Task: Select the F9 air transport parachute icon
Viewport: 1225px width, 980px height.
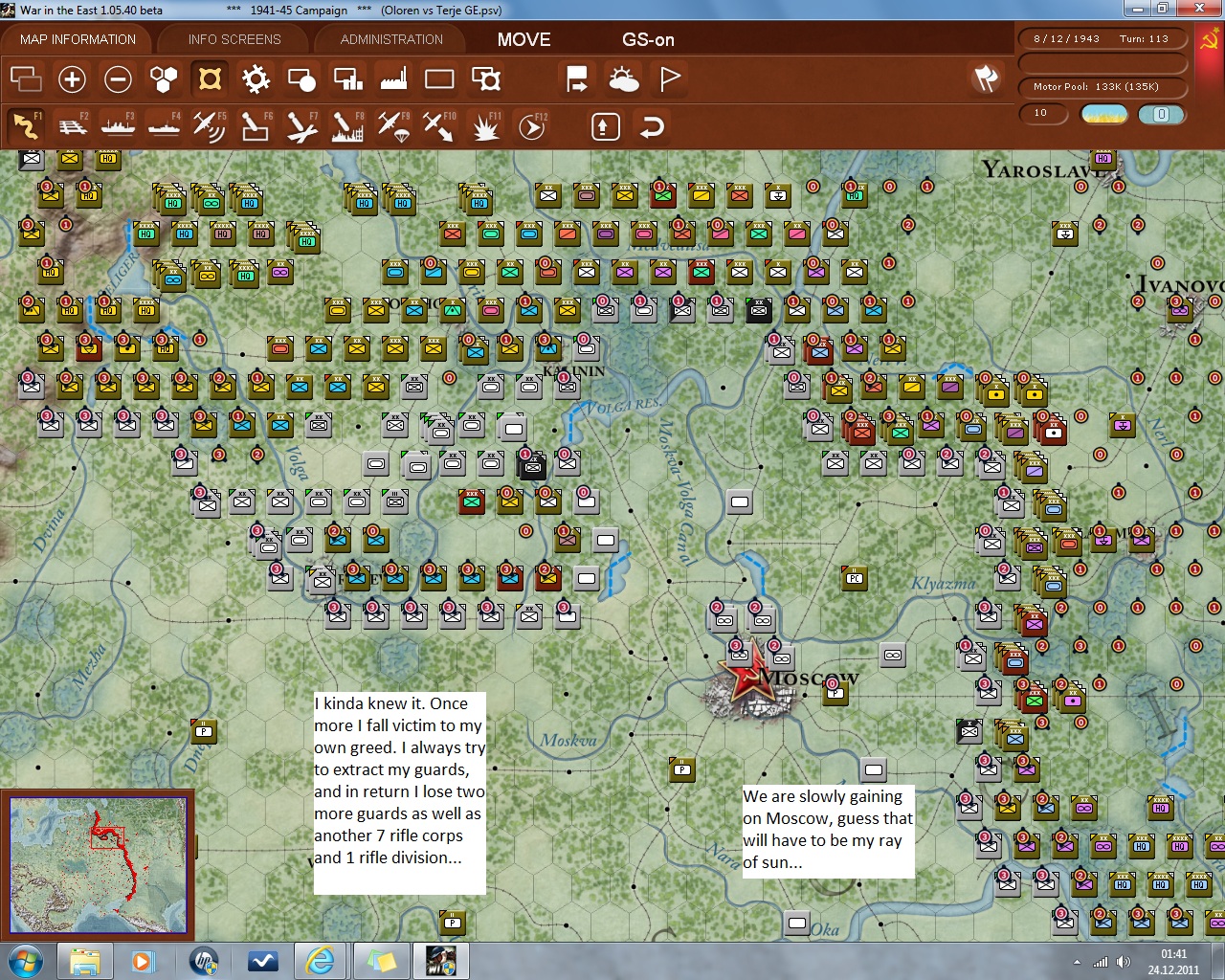Action: tap(393, 126)
